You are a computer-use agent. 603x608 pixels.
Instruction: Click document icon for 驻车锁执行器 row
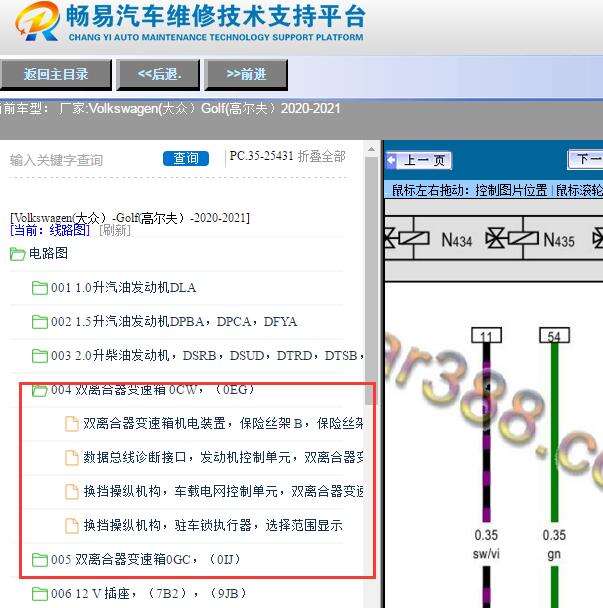coord(72,526)
